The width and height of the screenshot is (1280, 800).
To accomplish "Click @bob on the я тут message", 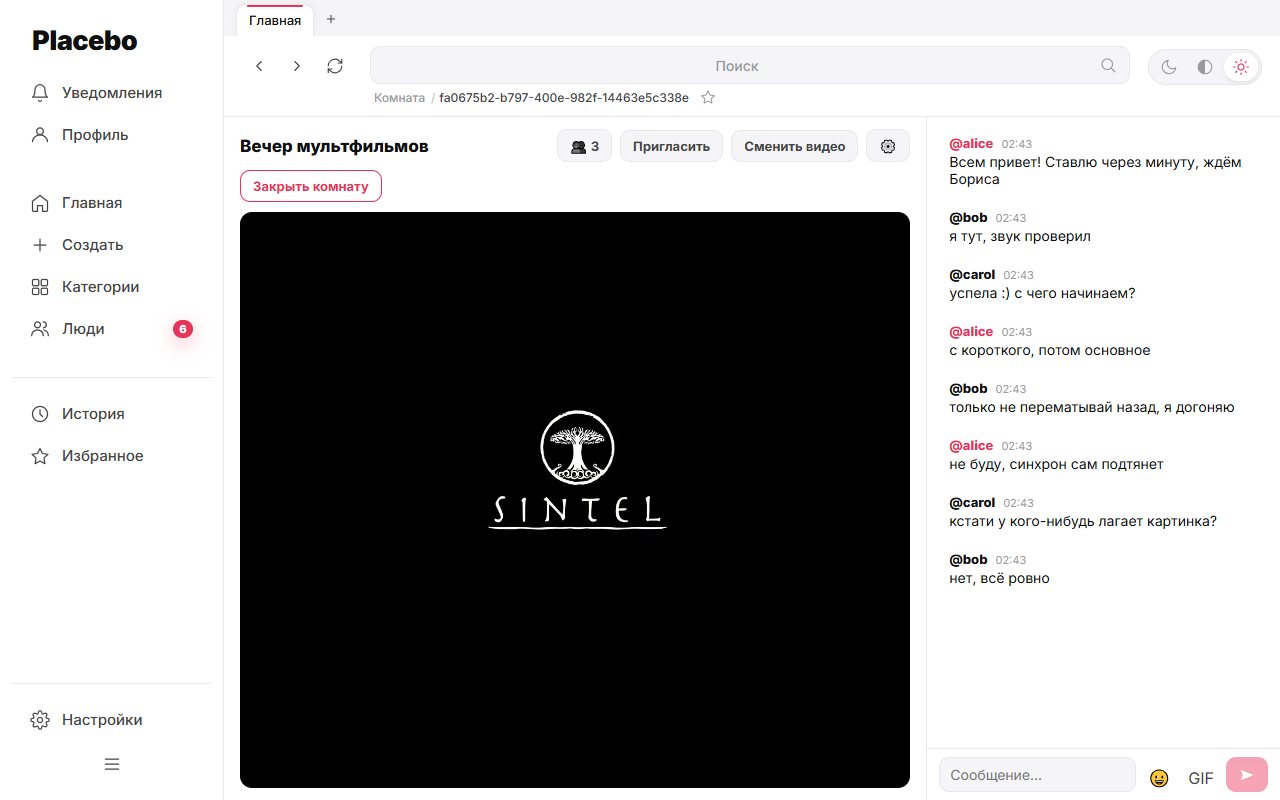I will click(x=968, y=218).
